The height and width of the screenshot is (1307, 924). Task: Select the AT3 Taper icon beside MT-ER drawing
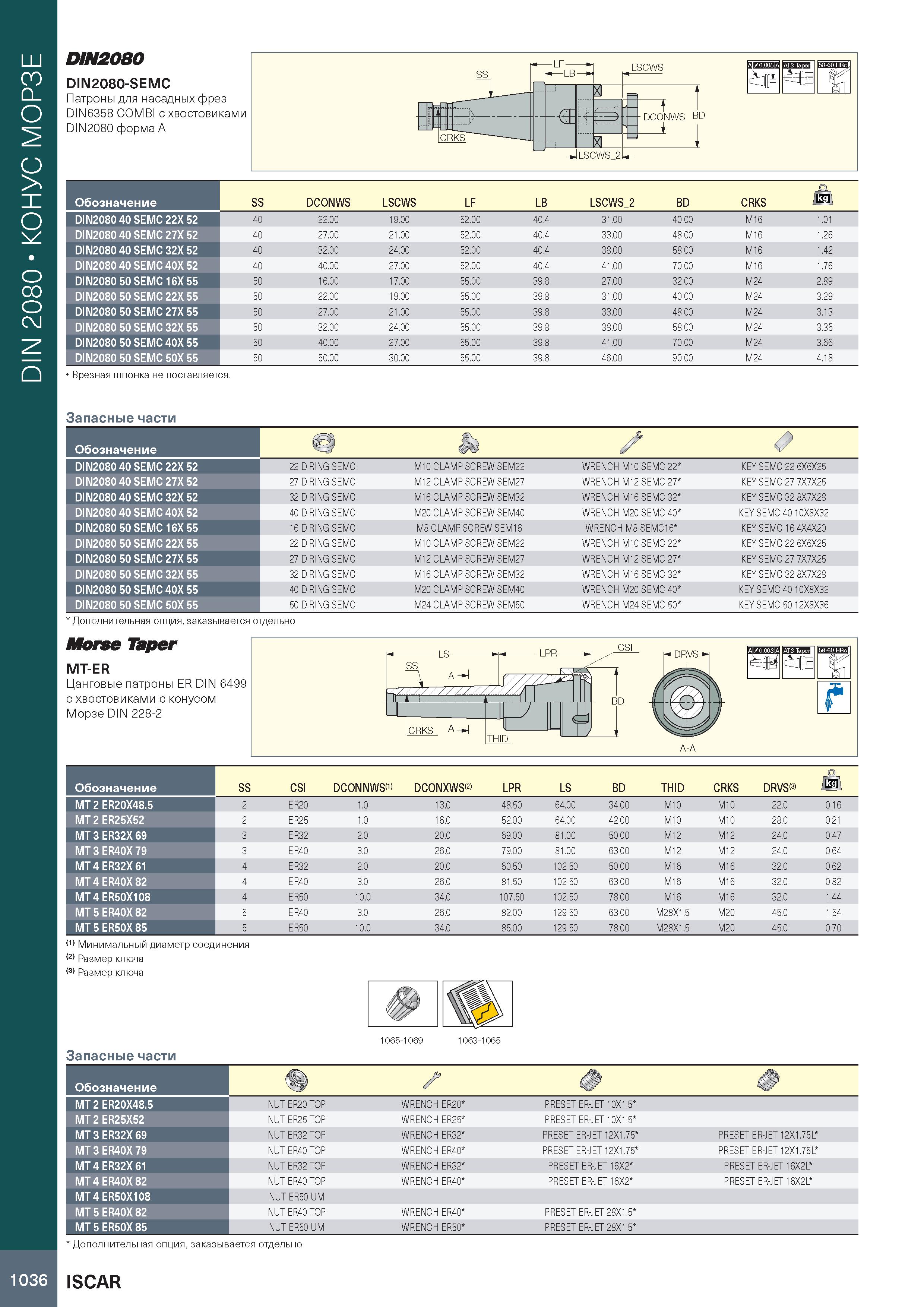click(798, 662)
